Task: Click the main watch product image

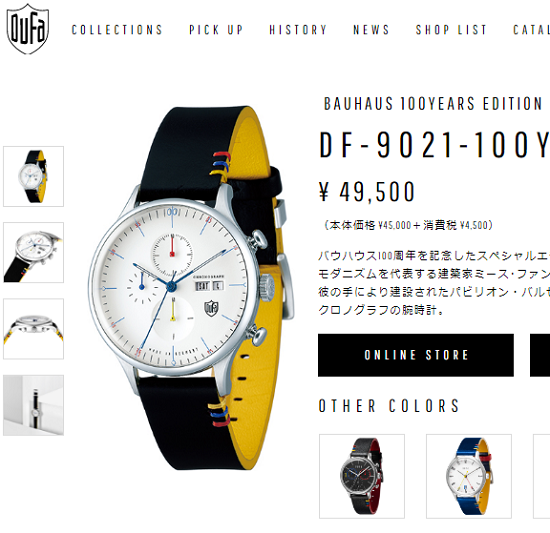Action: click(191, 288)
